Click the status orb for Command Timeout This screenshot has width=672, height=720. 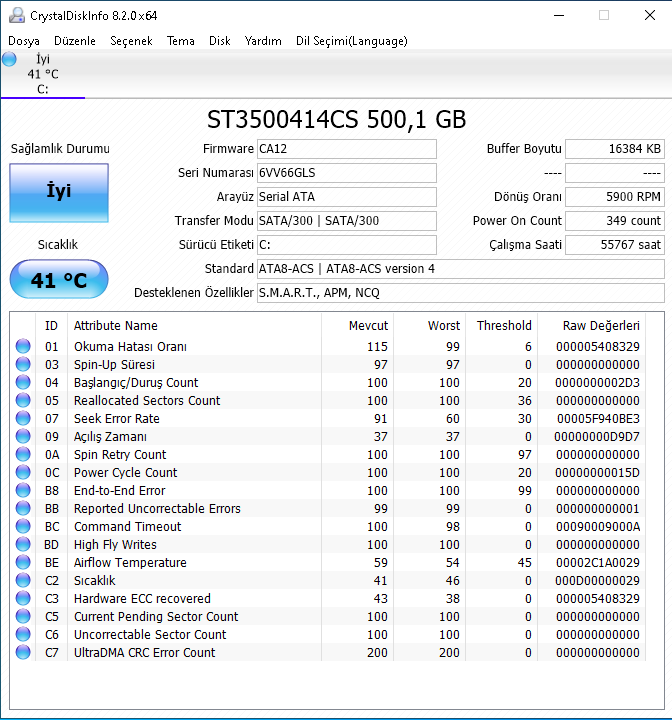(23, 526)
